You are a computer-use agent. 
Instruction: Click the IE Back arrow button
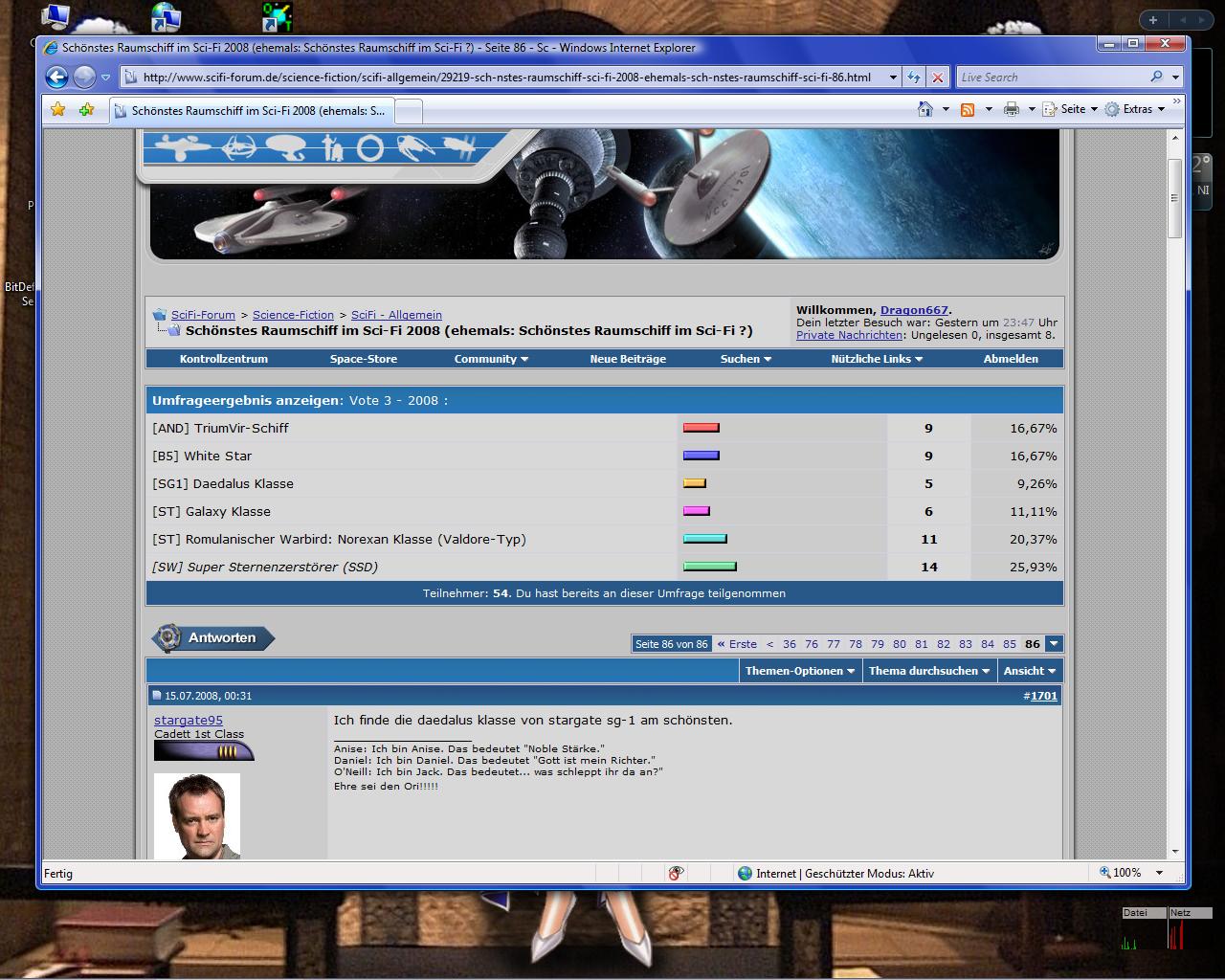tap(56, 78)
